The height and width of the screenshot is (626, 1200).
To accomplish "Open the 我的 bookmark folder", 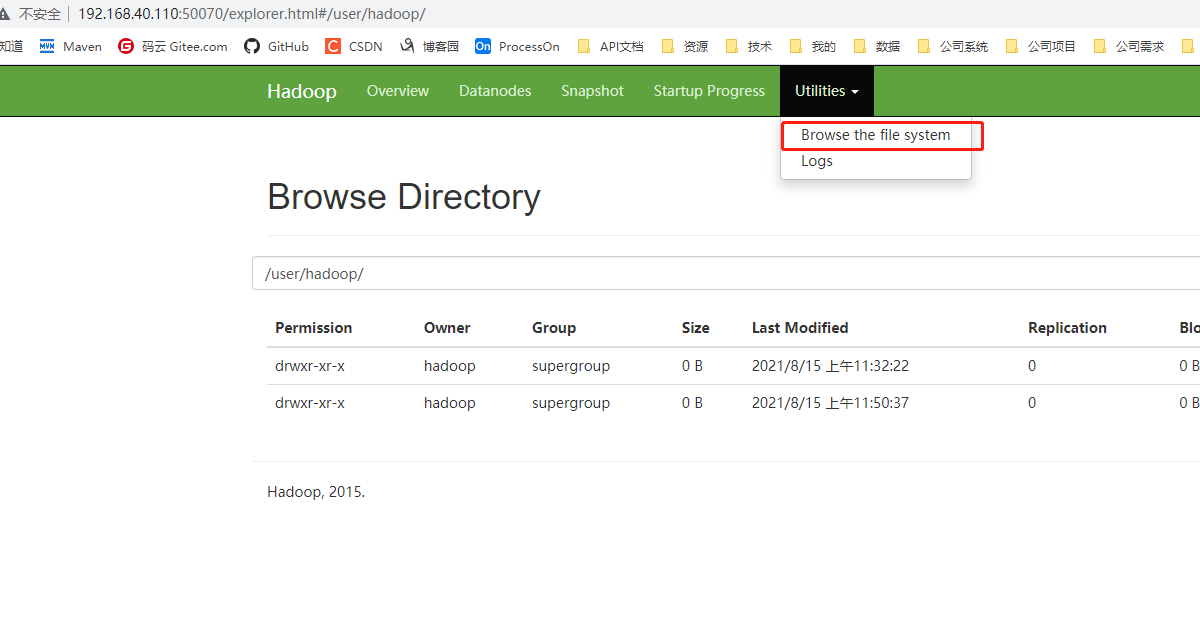I will (x=813, y=46).
